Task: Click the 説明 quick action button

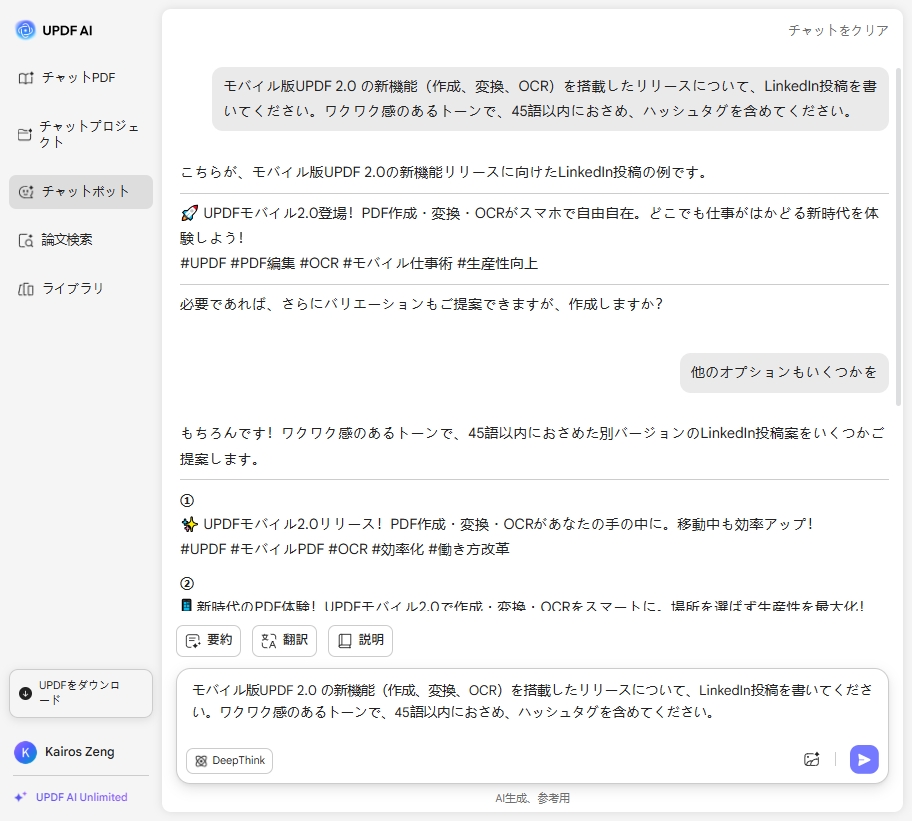Action: pos(361,641)
